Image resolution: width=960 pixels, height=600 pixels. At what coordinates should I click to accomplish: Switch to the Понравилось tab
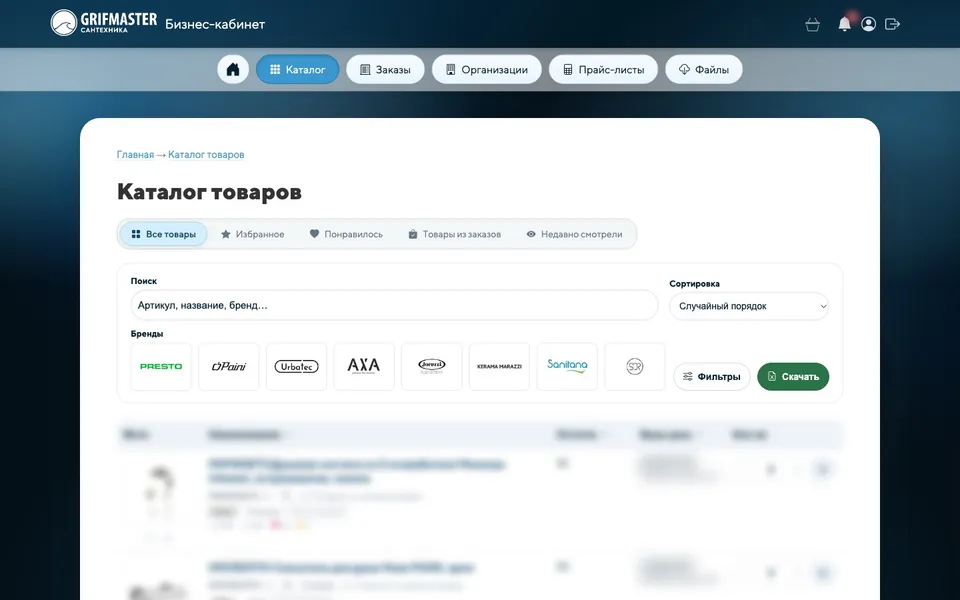coord(346,234)
